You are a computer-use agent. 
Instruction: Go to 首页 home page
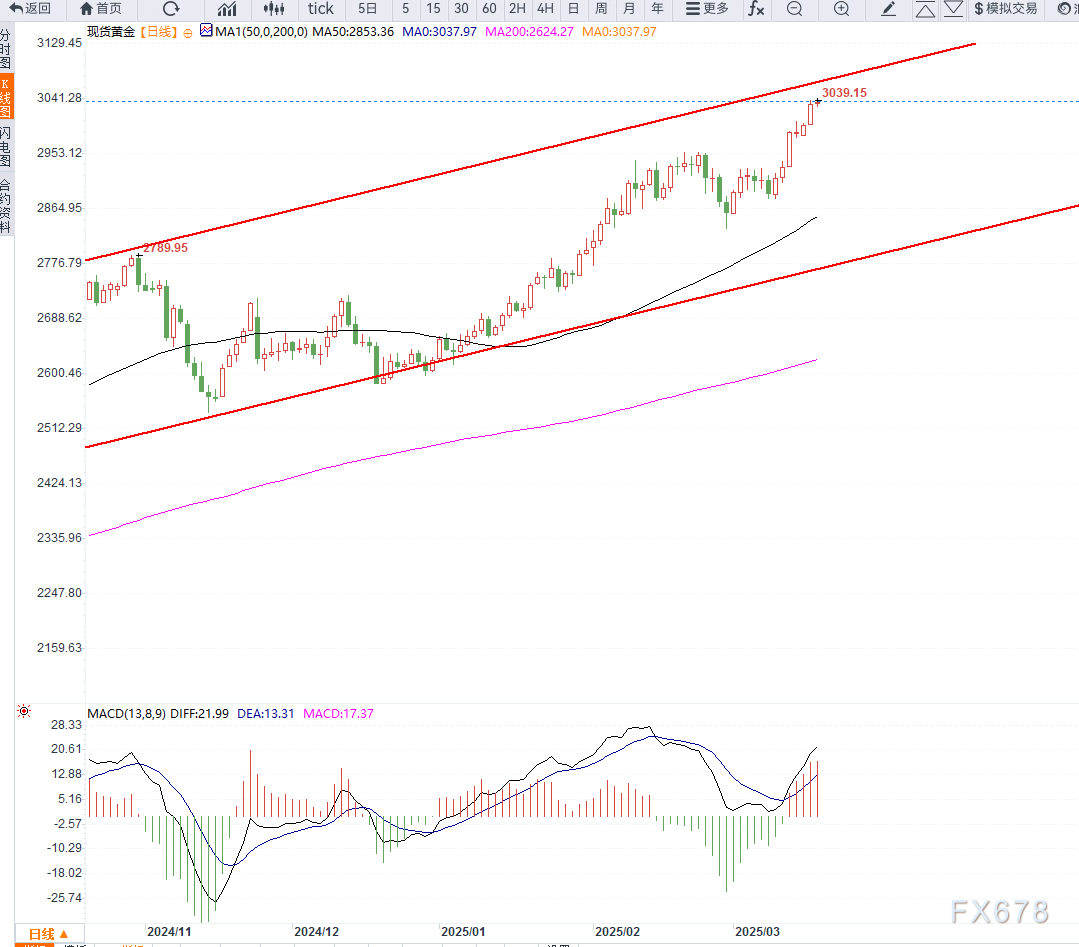pyautogui.click(x=100, y=9)
